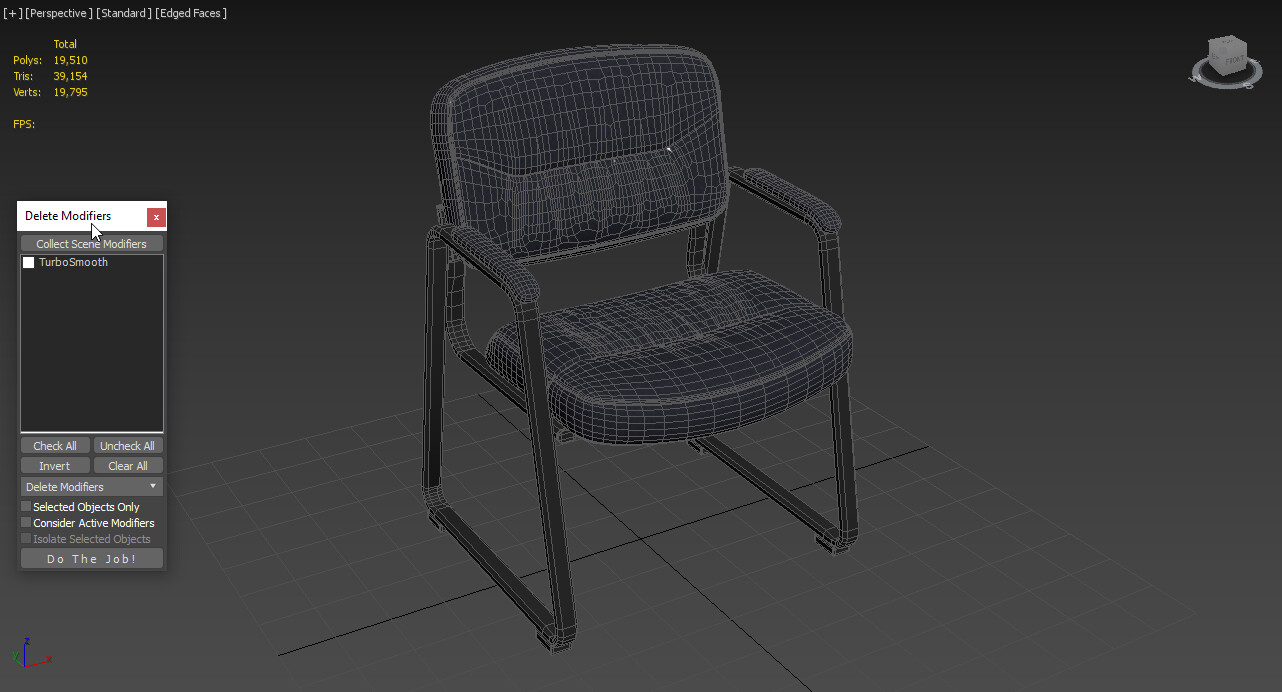The height and width of the screenshot is (692, 1282).
Task: Check the Selected Objects Only option
Action: pyautogui.click(x=25, y=506)
